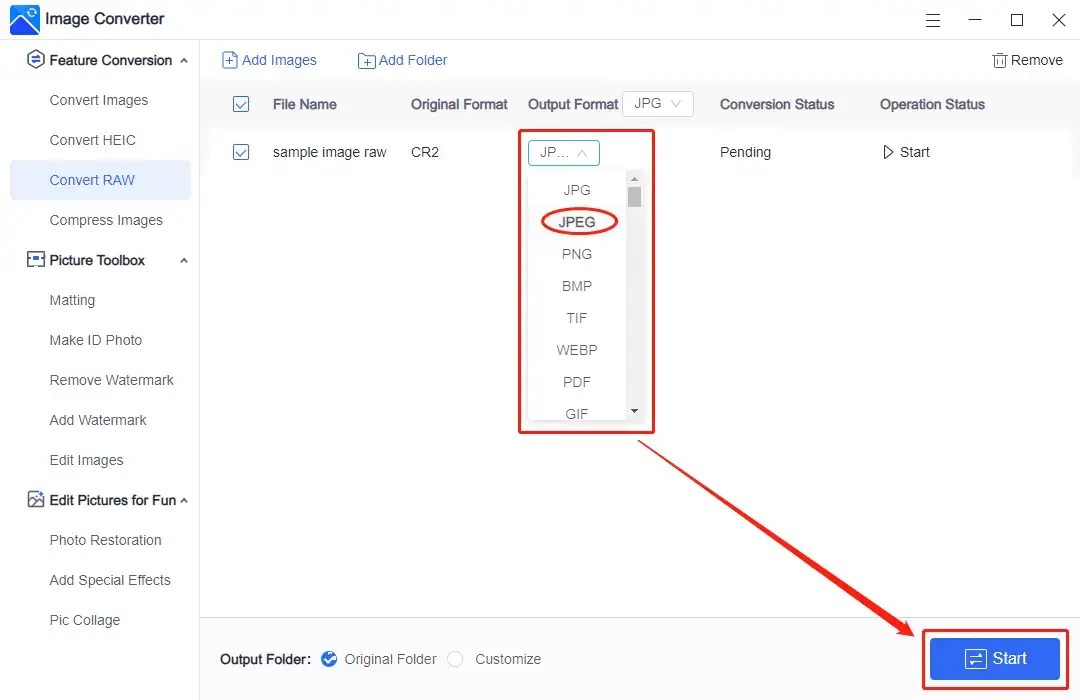Choose JPEG from the format list
The image size is (1080, 700).
pyautogui.click(x=577, y=221)
